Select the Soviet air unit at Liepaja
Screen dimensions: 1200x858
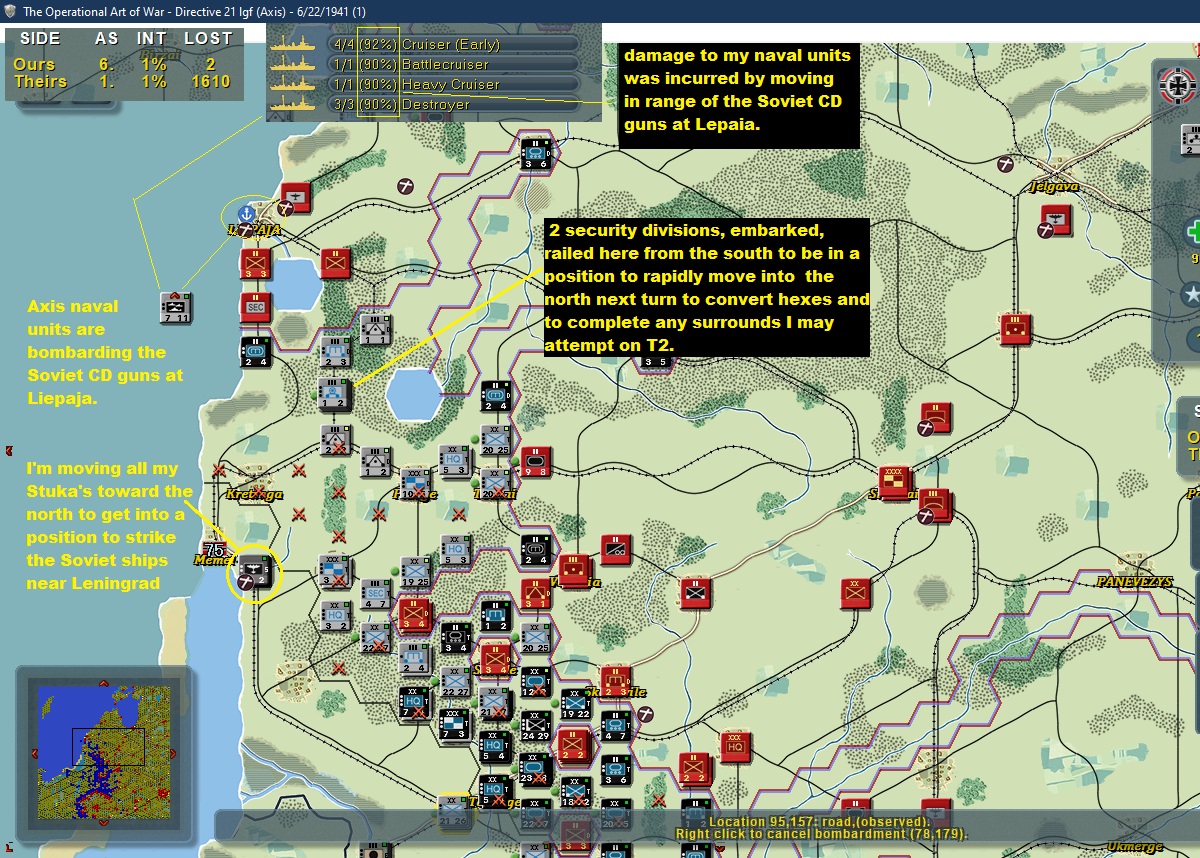point(295,199)
